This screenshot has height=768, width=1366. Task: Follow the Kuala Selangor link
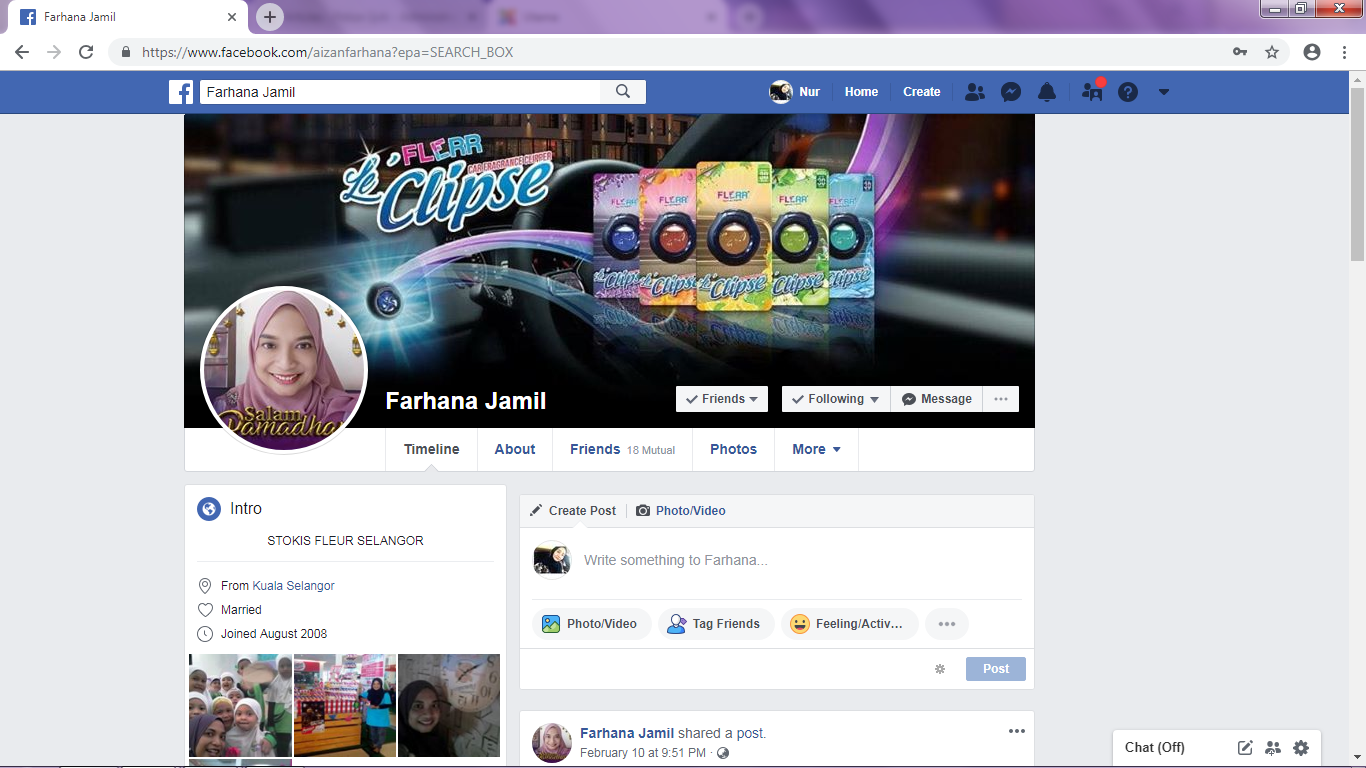point(293,586)
